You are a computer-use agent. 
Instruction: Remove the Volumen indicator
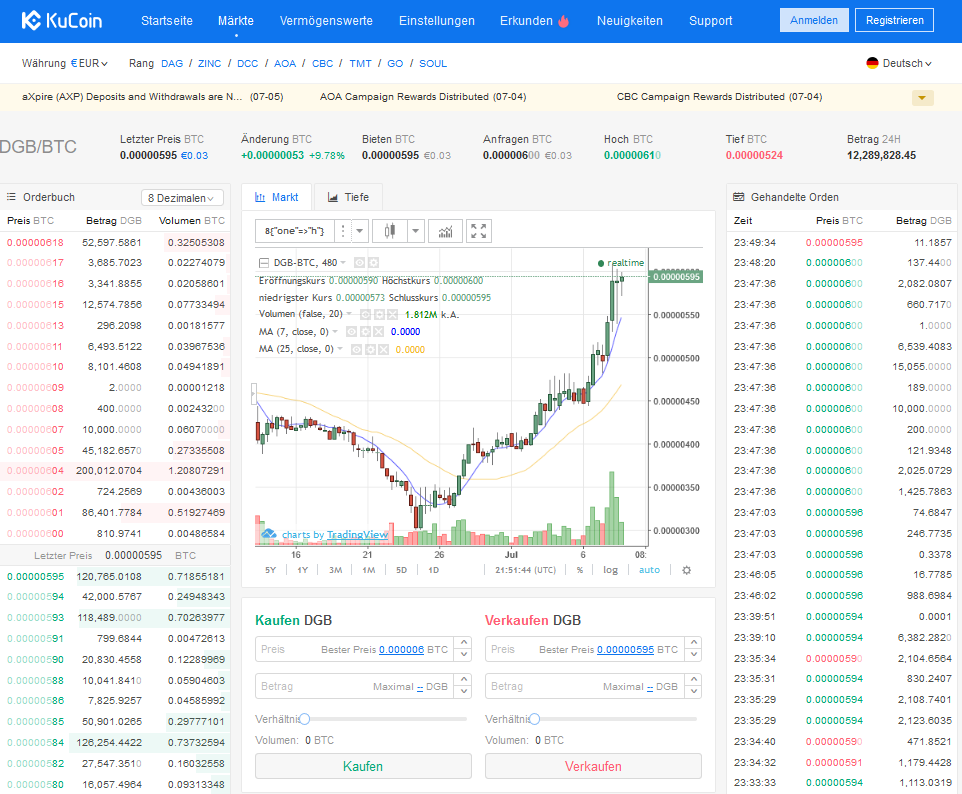coord(392,314)
